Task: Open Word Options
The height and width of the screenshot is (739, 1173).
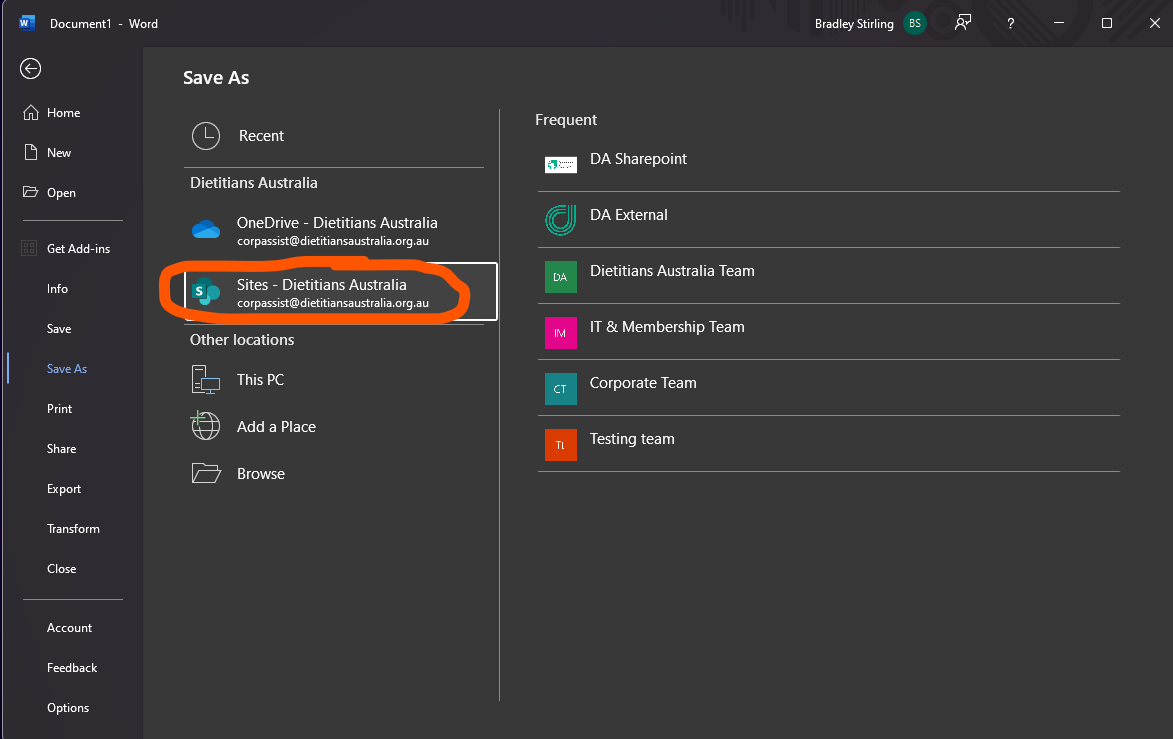Action: pos(67,707)
